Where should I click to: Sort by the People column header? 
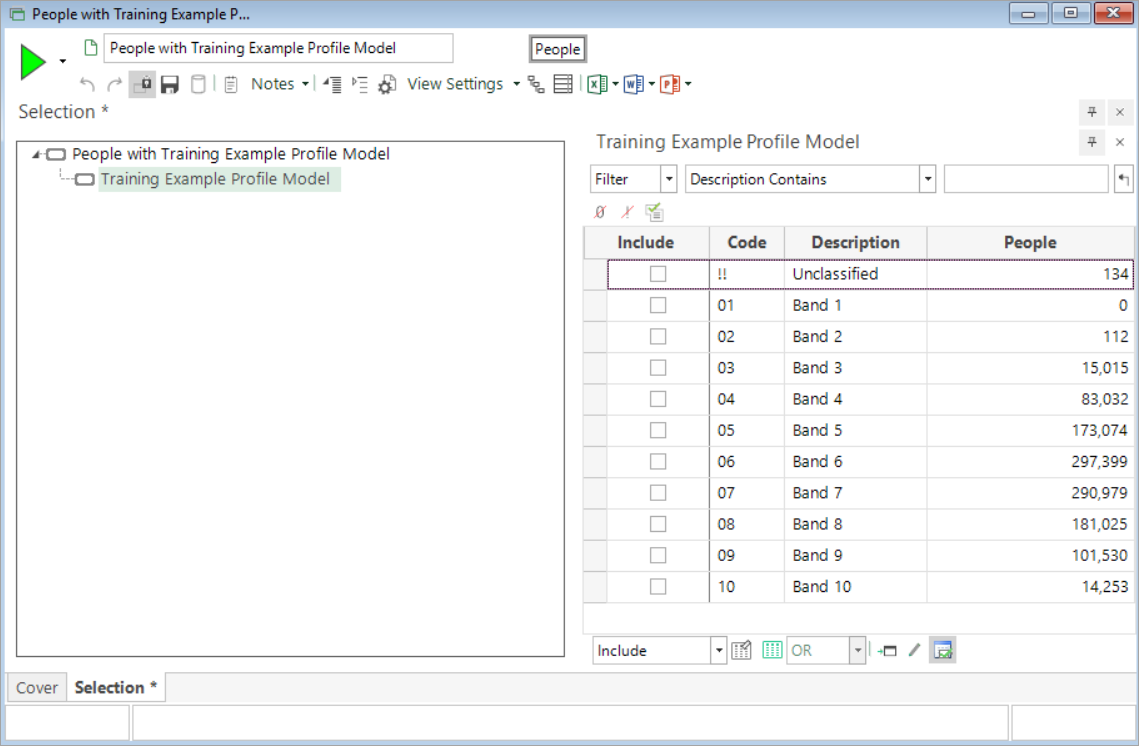[x=1030, y=243]
